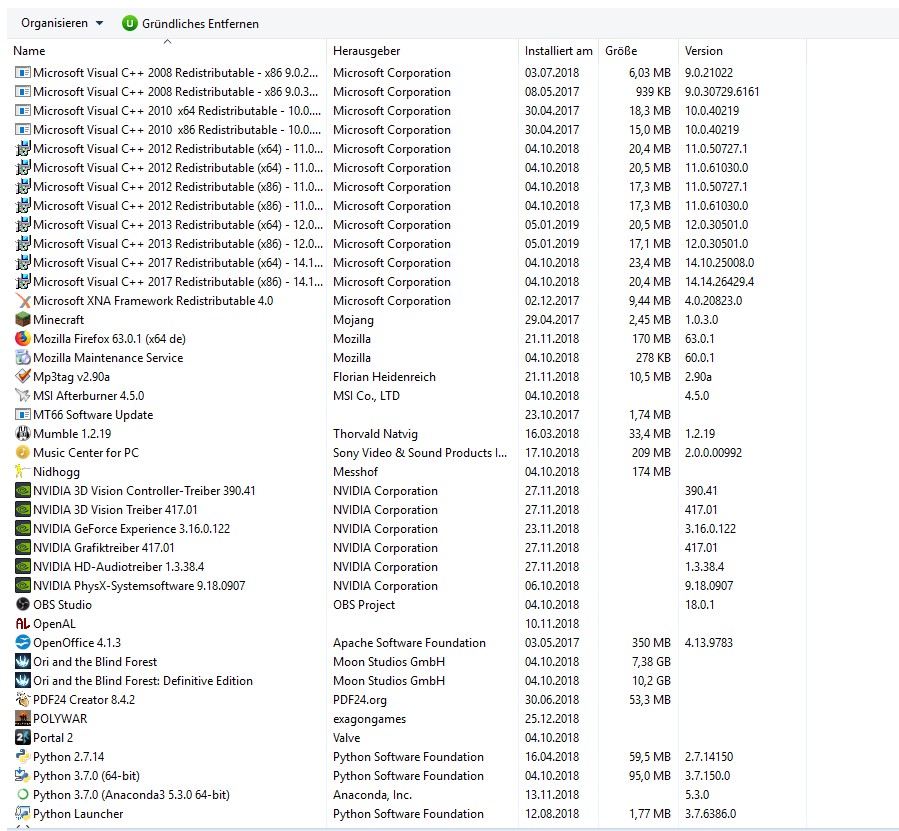899x831 pixels.
Task: Select Python 3.7.0 (Anaconda3 5.3.0 64-bit)
Action: coord(131,794)
